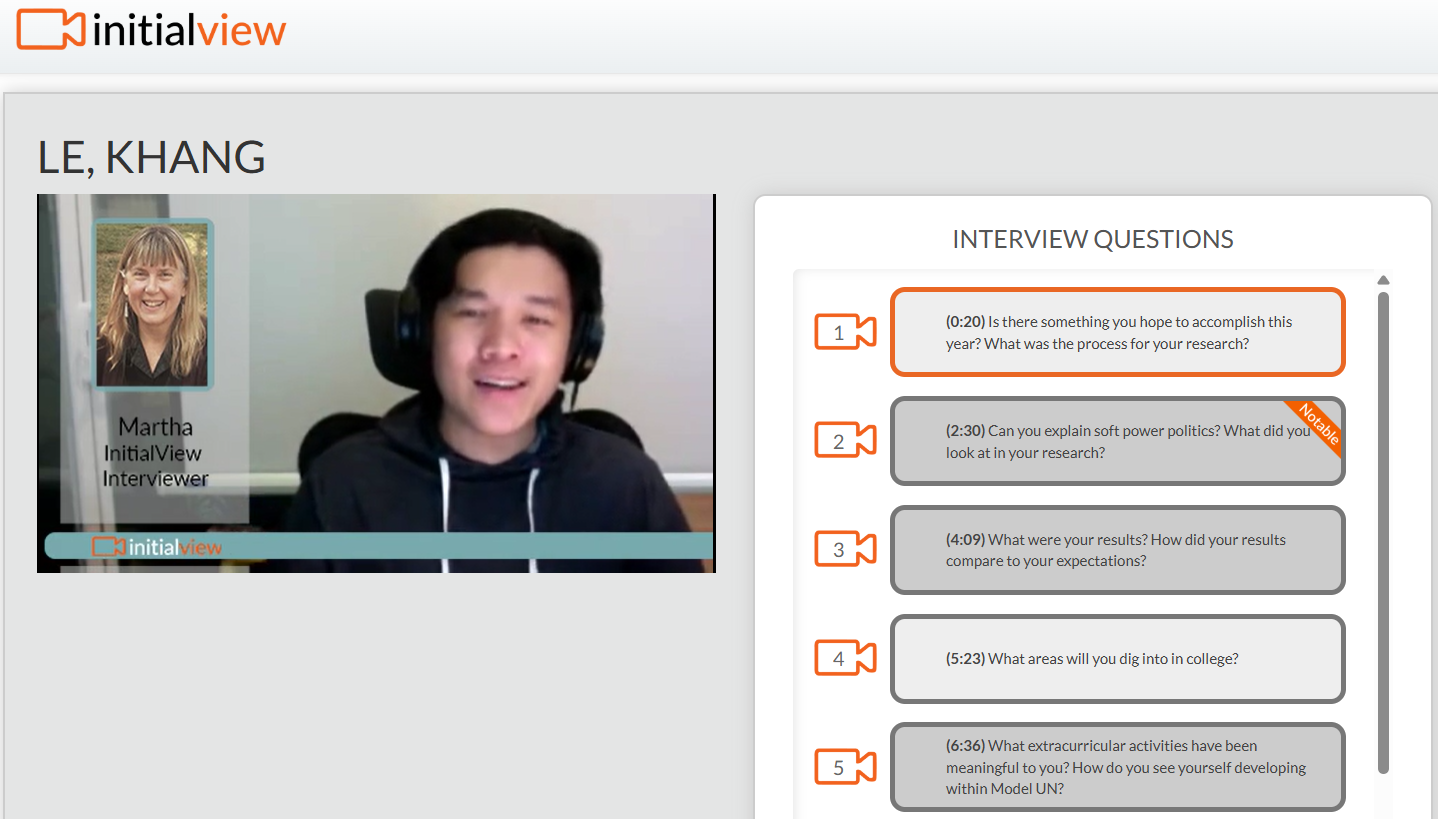Click the camera icon numbered 2
Screen dimensions: 1438x819
[x=845, y=441]
